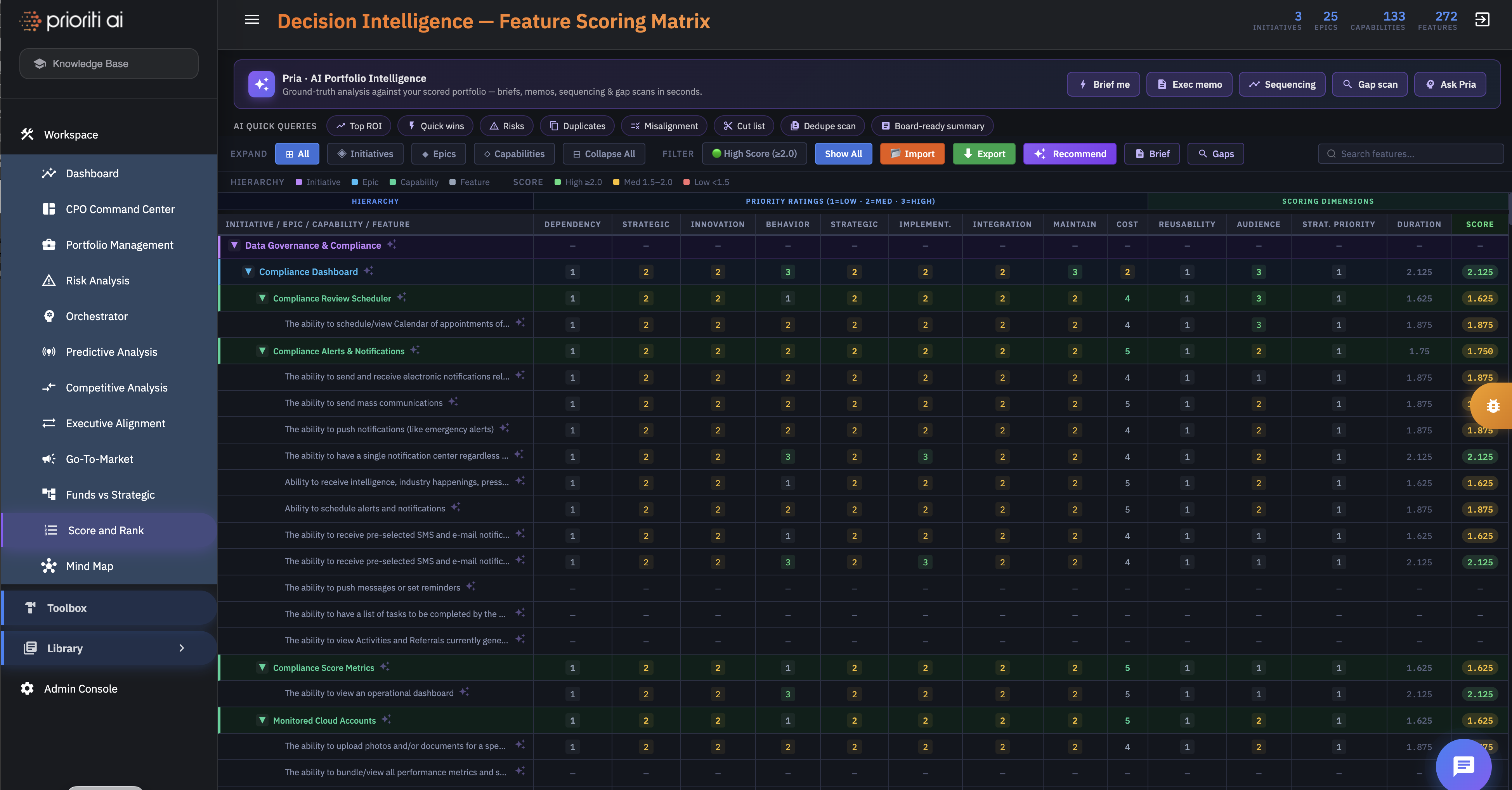Screen dimensions: 1512x790
Task: Click the Risk Analysis warning triangle icon
Action: (49, 280)
